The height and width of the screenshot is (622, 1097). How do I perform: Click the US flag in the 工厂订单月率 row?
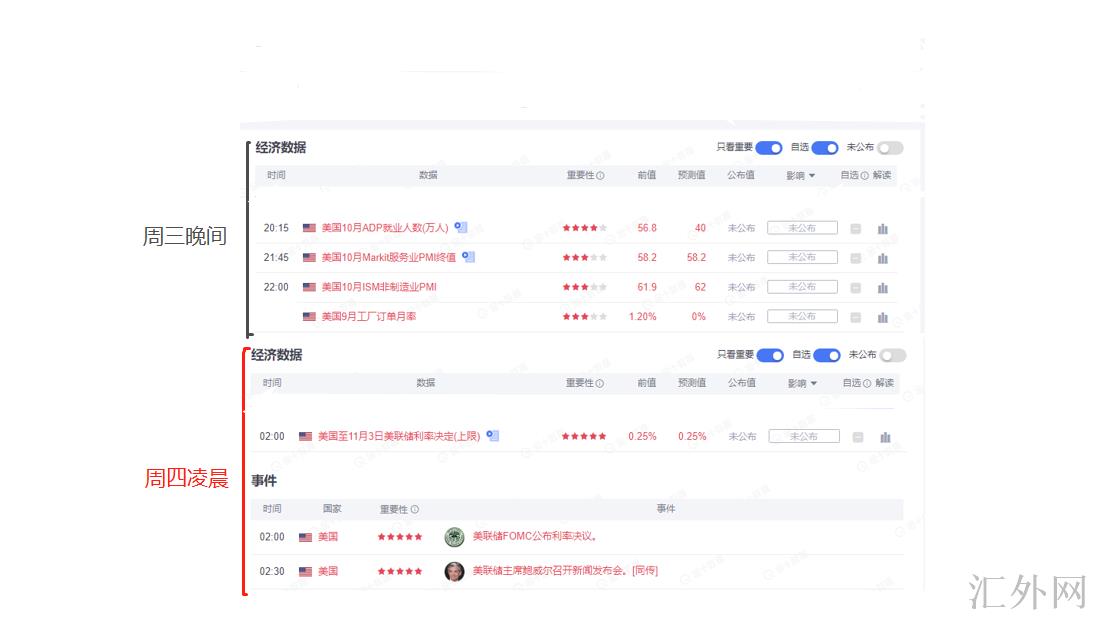coord(309,316)
